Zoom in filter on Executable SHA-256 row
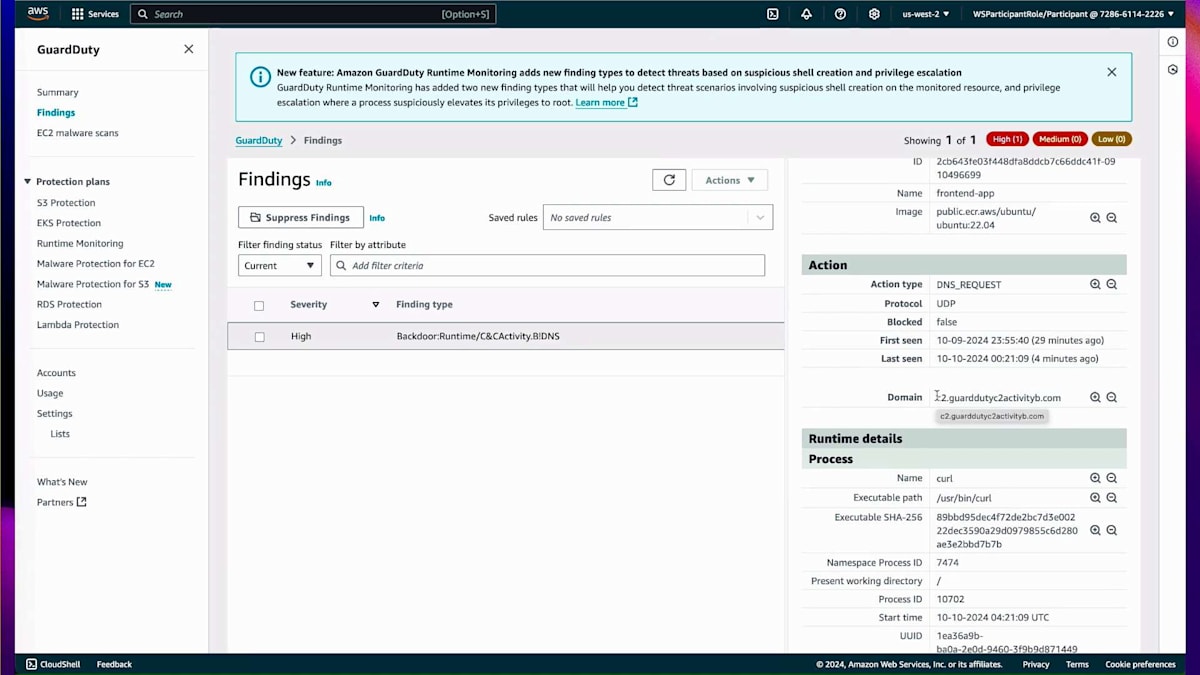The width and height of the screenshot is (1200, 675). tap(1095, 531)
